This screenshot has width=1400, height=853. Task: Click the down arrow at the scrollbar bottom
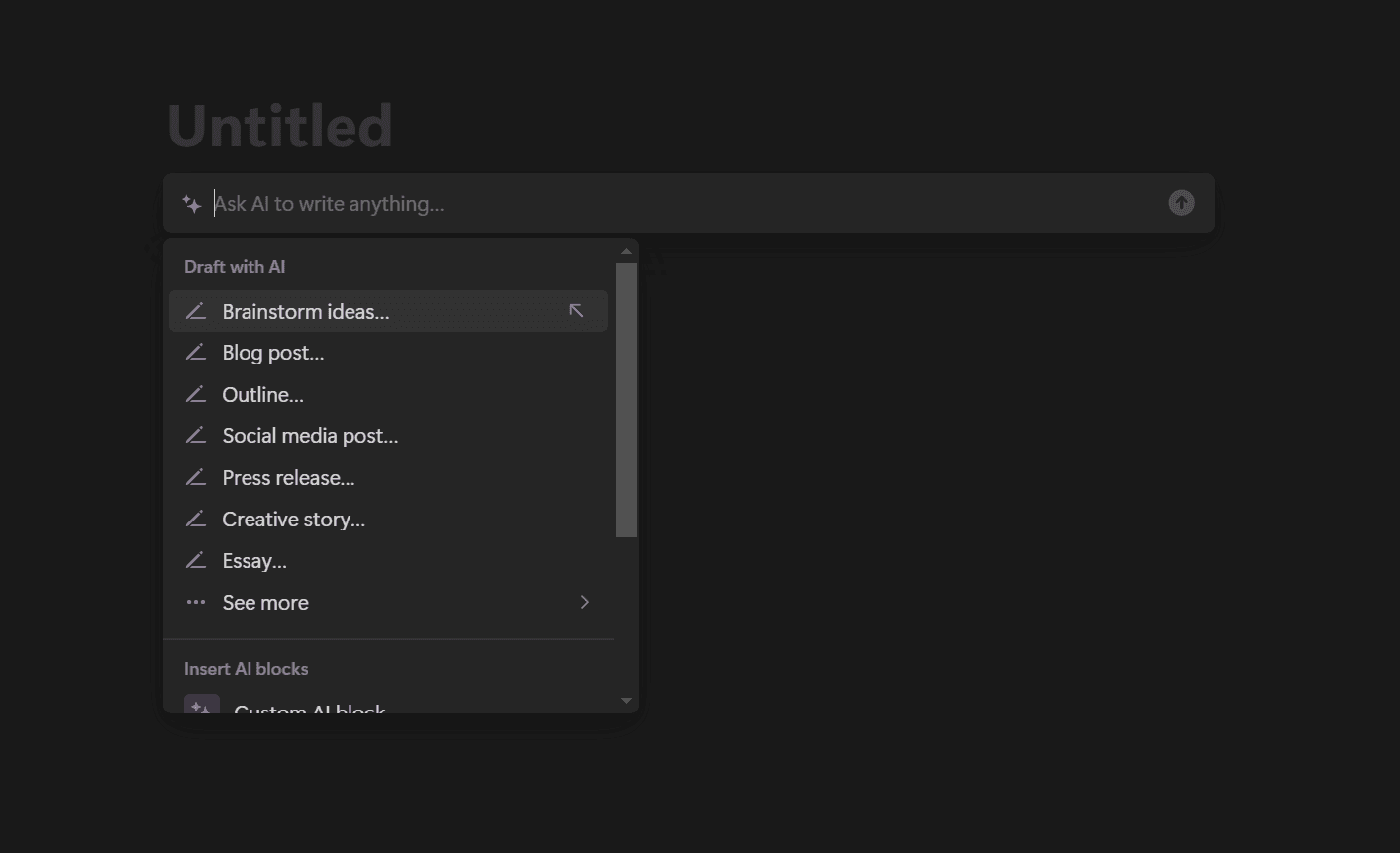coord(626,700)
